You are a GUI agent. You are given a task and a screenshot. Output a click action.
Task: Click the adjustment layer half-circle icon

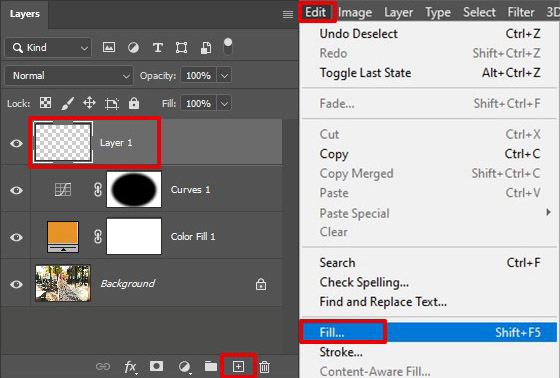184,367
